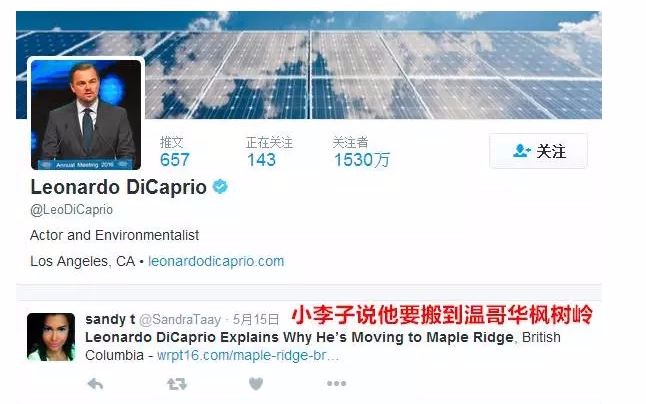Viewport: 646px width, 404px height.
Task: Follow Leonardo DiCaprio with the 关注 button
Action: tap(538, 151)
